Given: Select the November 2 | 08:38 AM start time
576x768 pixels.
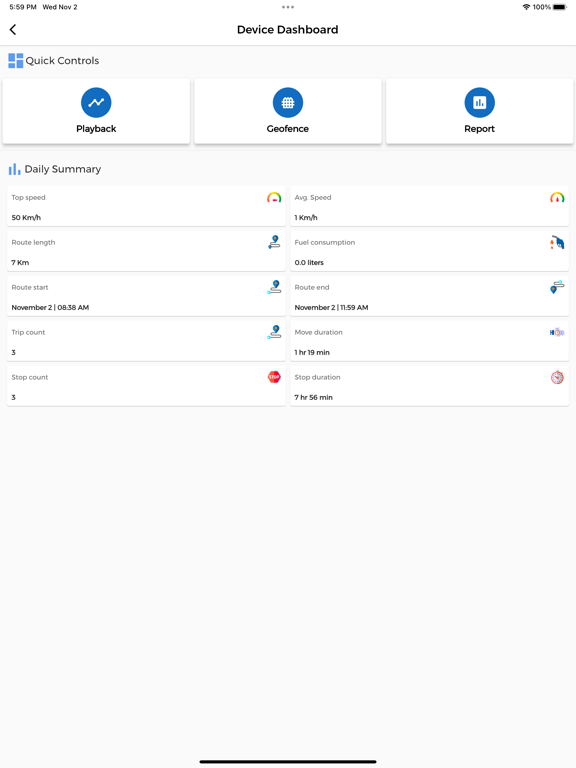Looking at the screenshot, I should tap(50, 308).
